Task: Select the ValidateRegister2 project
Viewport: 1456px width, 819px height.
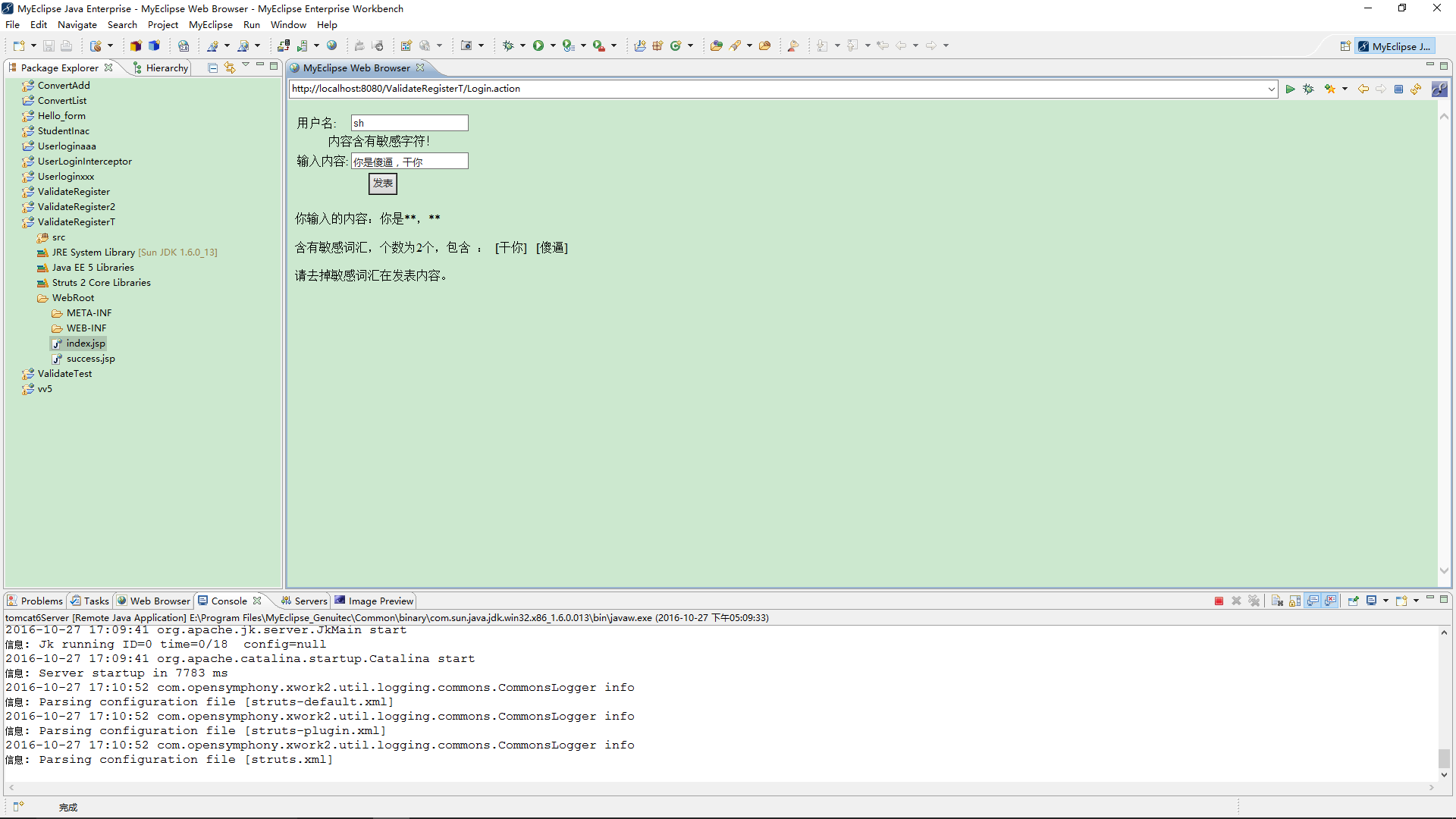Action: [69, 207]
